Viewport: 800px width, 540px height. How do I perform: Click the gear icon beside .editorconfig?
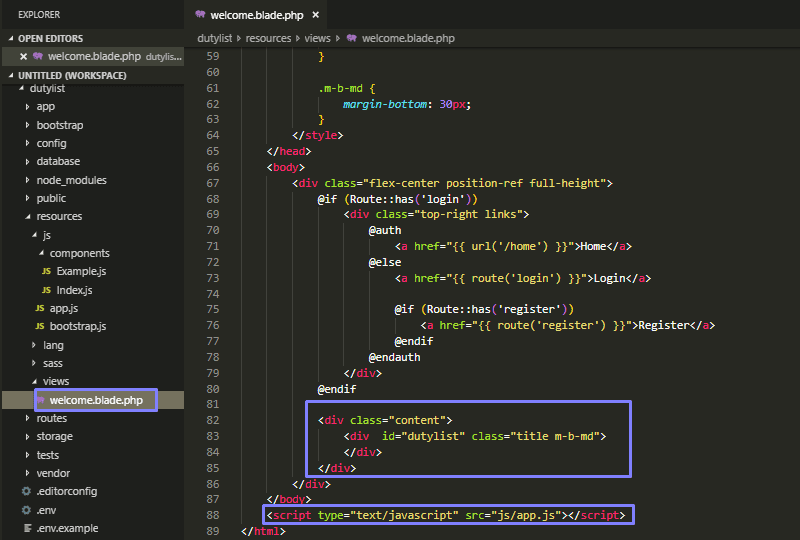point(27,491)
